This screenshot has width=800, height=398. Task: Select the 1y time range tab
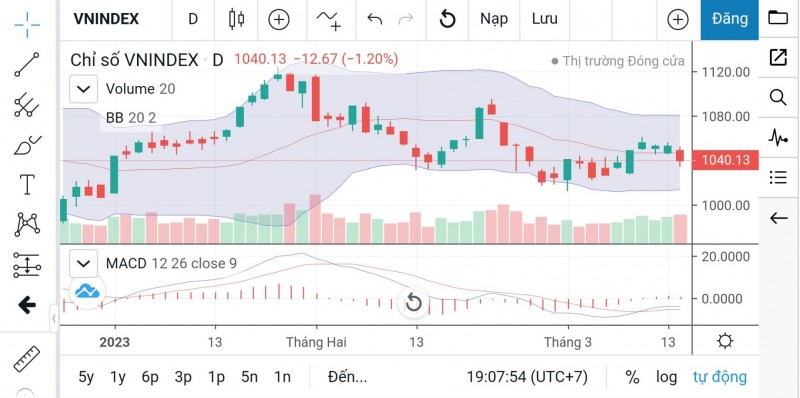[118, 377]
